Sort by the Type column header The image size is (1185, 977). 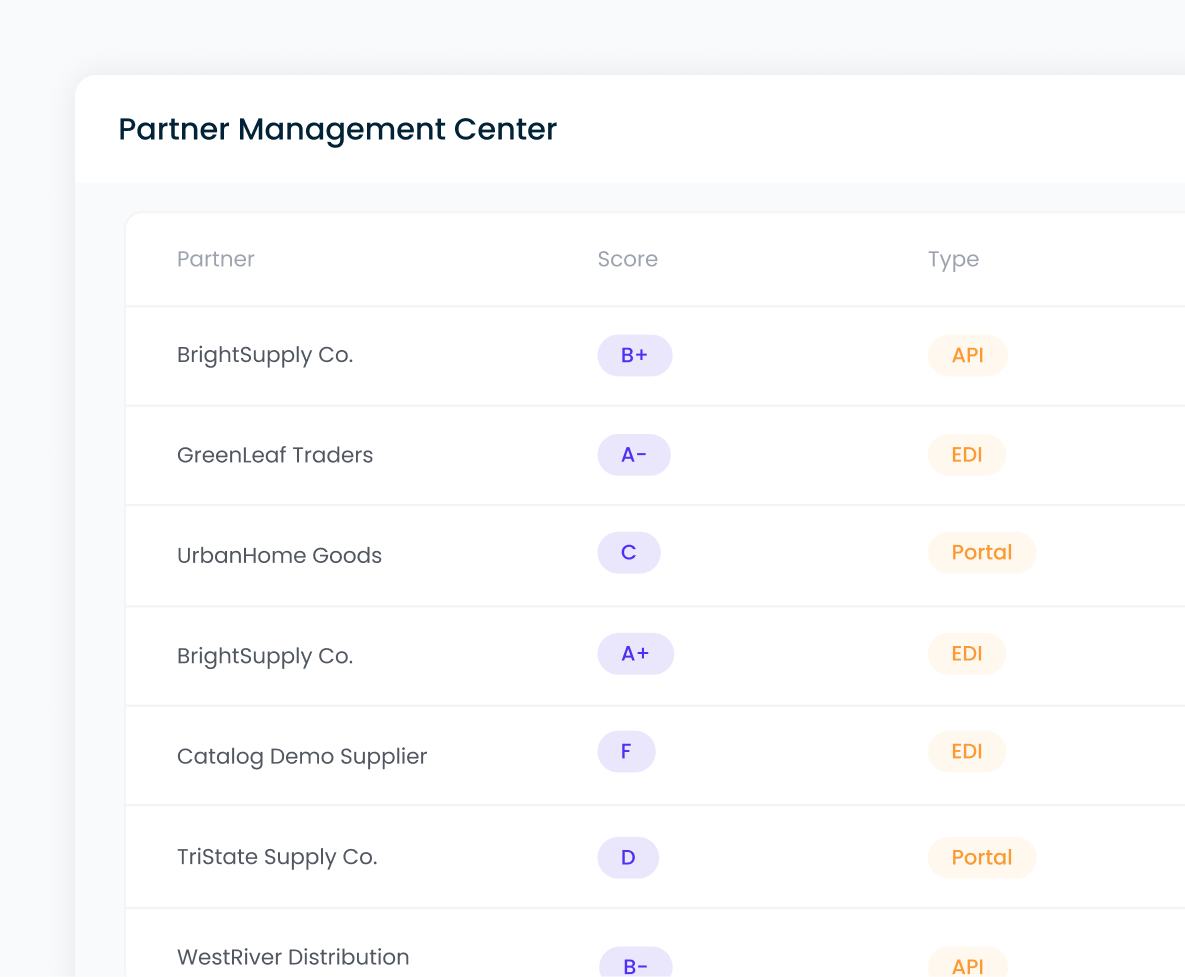click(x=953, y=259)
